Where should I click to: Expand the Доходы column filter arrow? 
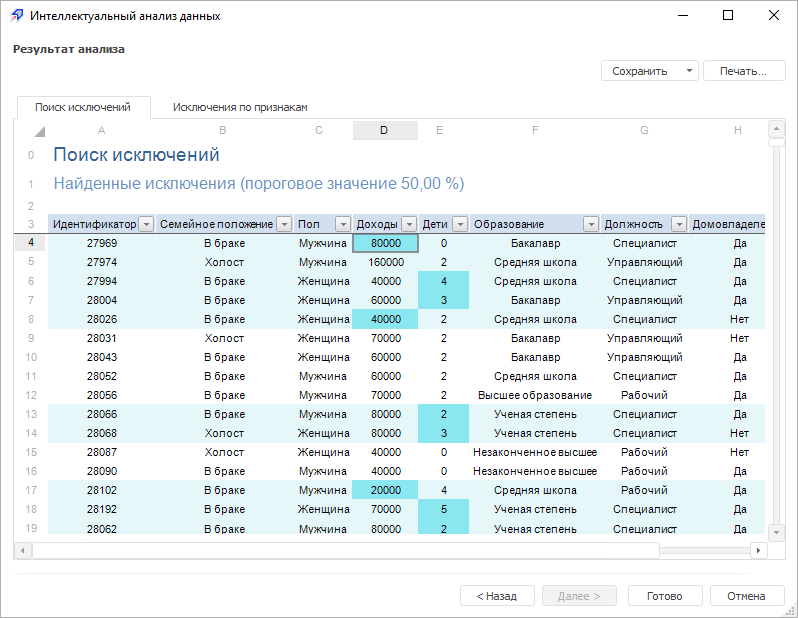click(407, 224)
